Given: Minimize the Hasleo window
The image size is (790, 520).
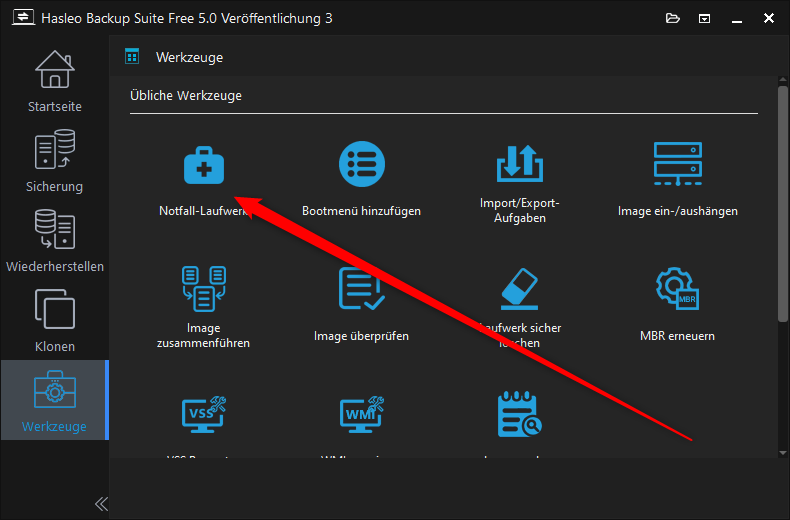Looking at the screenshot, I should click(737, 19).
